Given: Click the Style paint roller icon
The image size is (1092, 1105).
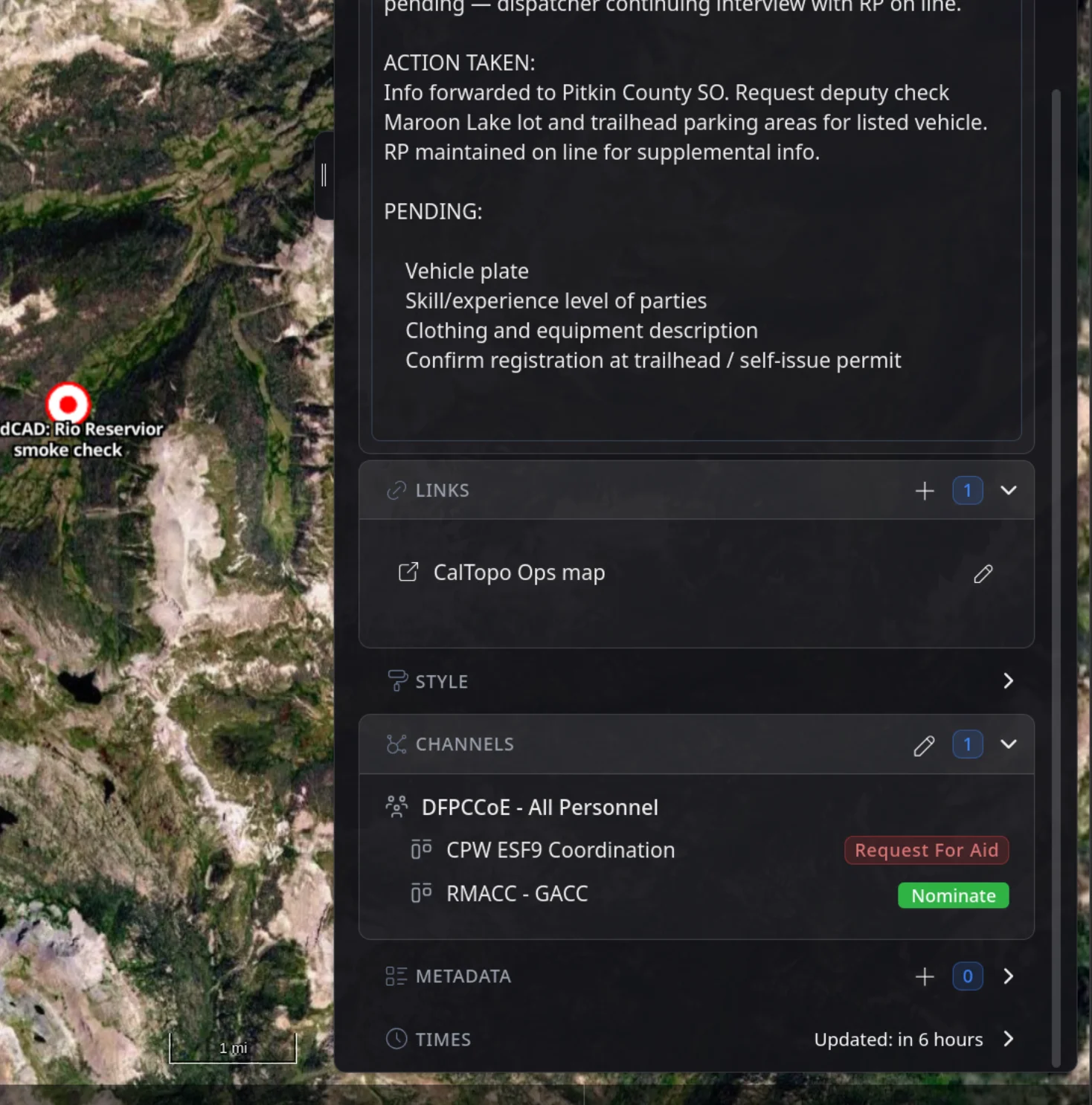Looking at the screenshot, I should coord(396,681).
